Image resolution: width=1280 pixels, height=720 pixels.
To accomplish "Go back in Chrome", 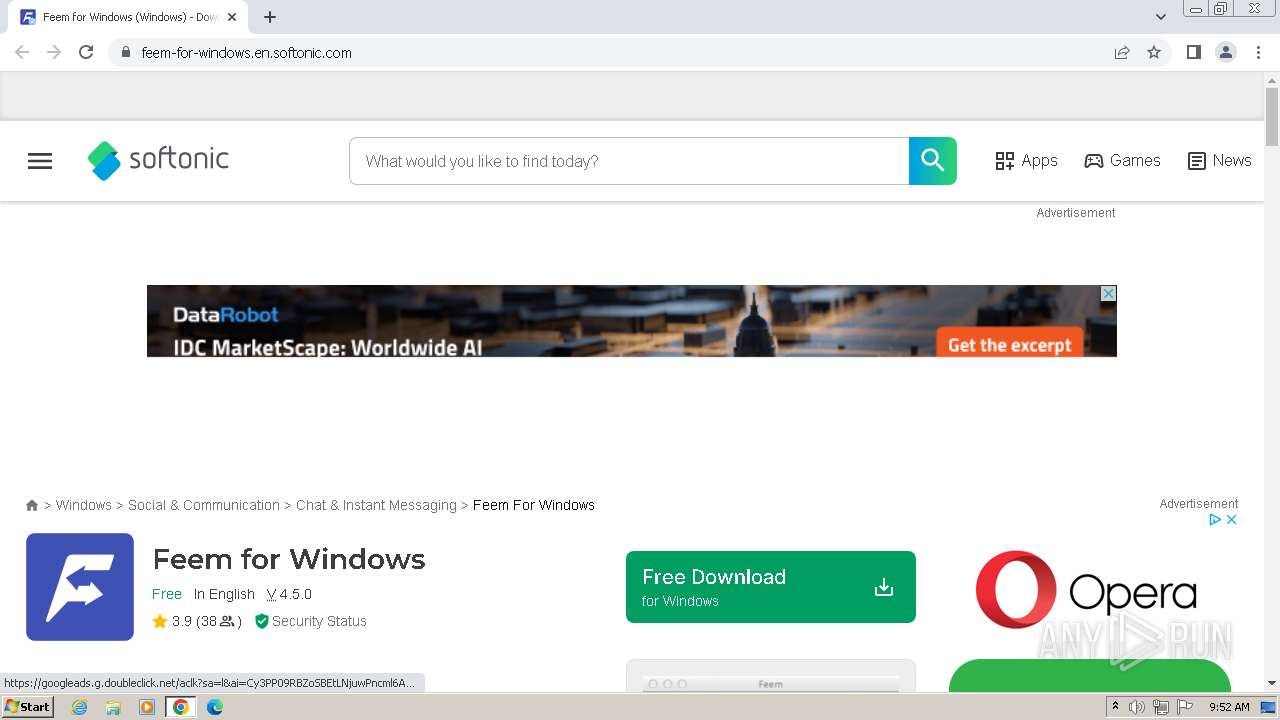I will coord(22,52).
